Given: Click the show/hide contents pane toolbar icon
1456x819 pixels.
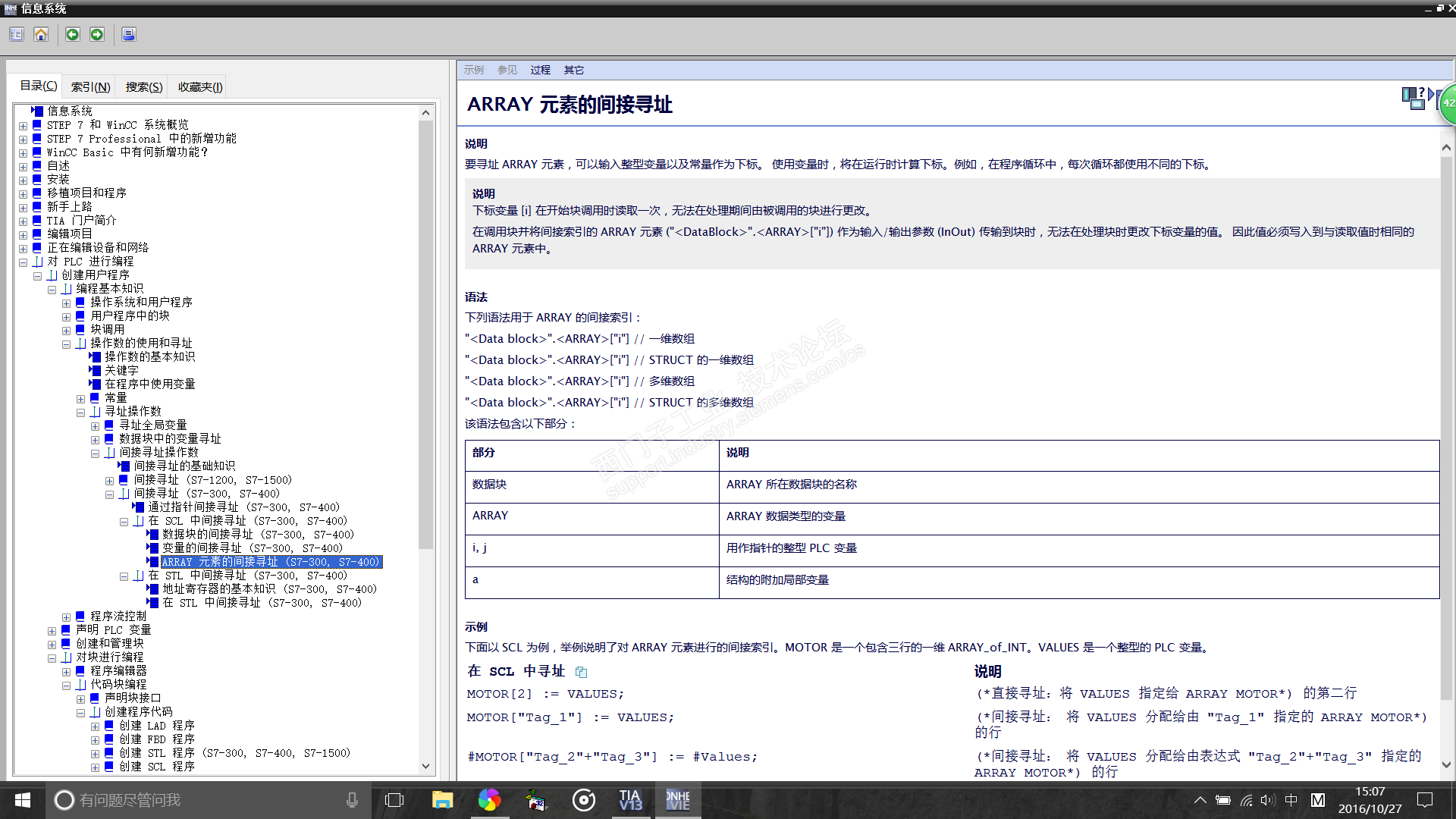Looking at the screenshot, I should coord(17,35).
